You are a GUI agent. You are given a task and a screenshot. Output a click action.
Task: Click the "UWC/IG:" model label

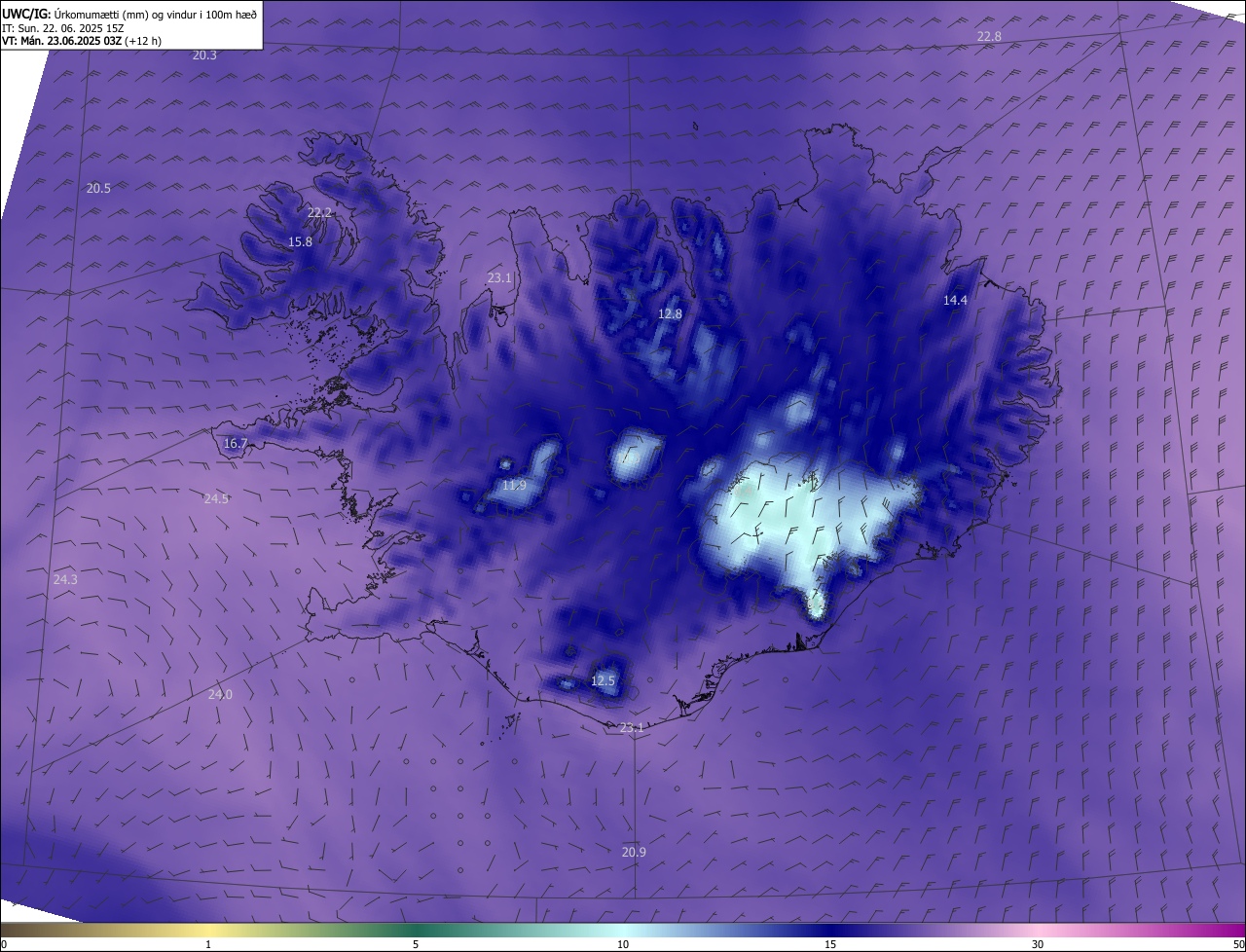[x=27, y=14]
